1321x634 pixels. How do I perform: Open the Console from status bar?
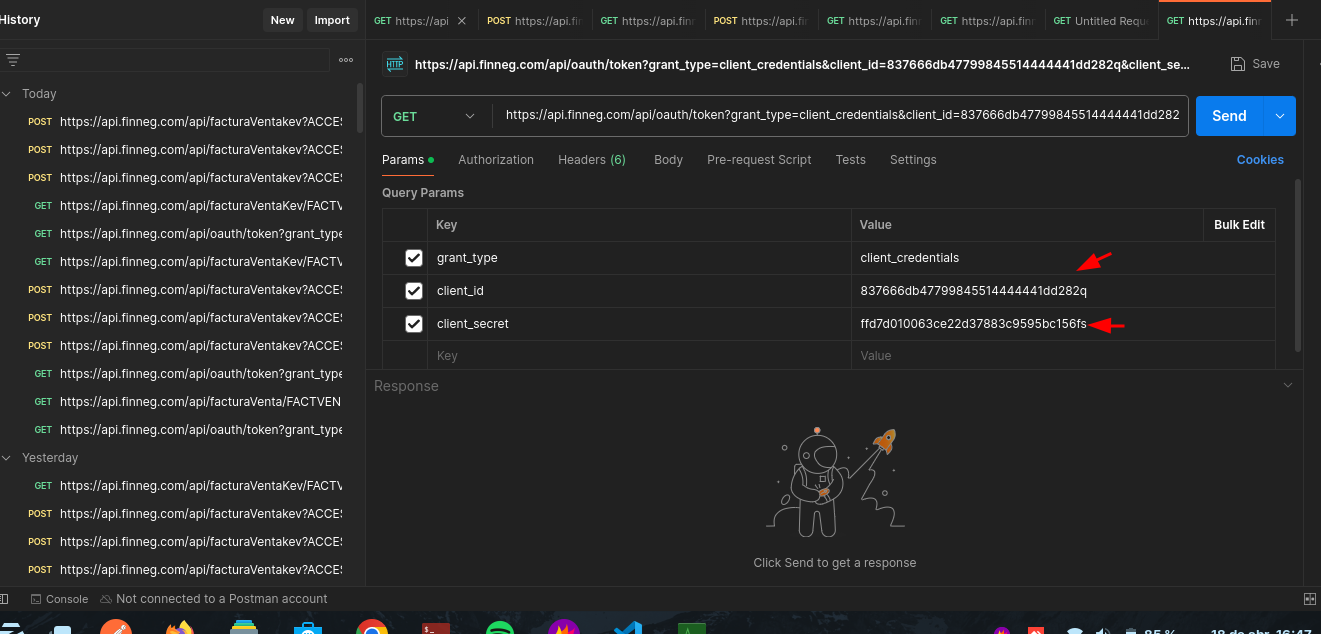click(x=59, y=599)
